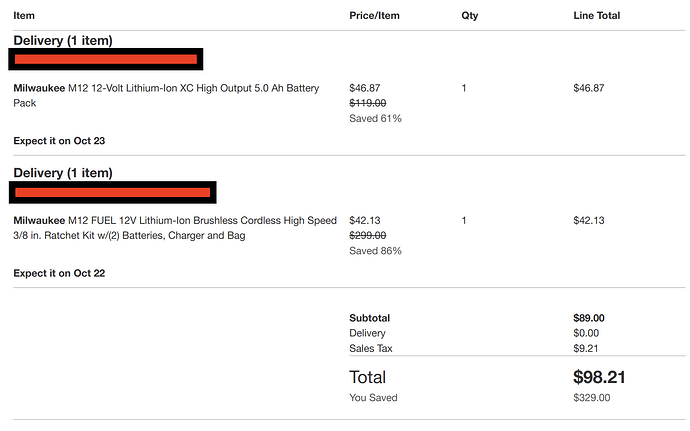Viewport: 690px width, 431px height.
Task: Click the crossed-out $299.00 original price
Action: click(x=367, y=236)
